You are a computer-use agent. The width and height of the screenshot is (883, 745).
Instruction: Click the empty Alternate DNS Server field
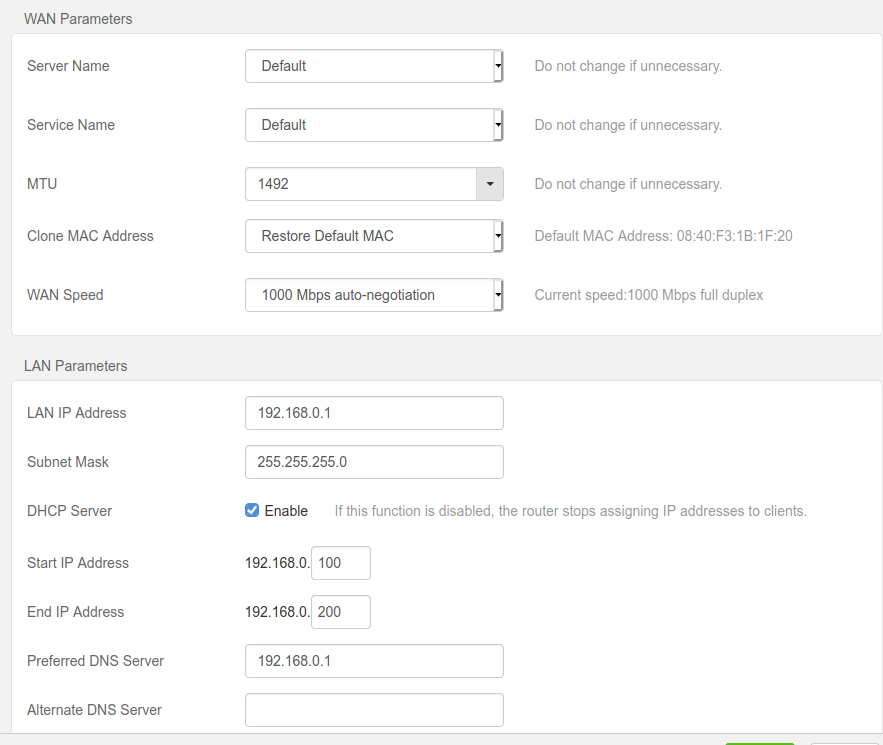(374, 710)
